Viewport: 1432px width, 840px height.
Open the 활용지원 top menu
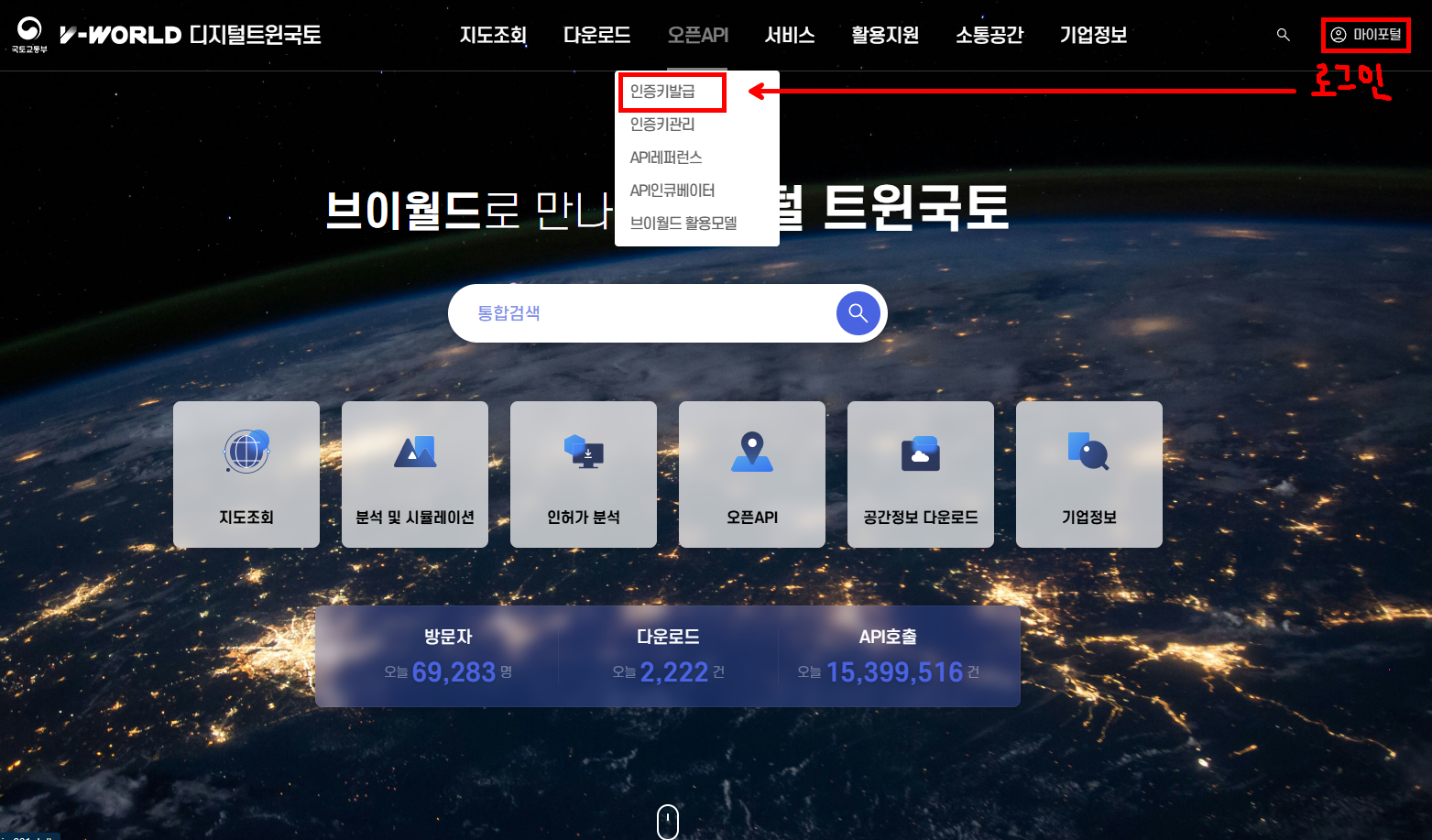tap(885, 35)
